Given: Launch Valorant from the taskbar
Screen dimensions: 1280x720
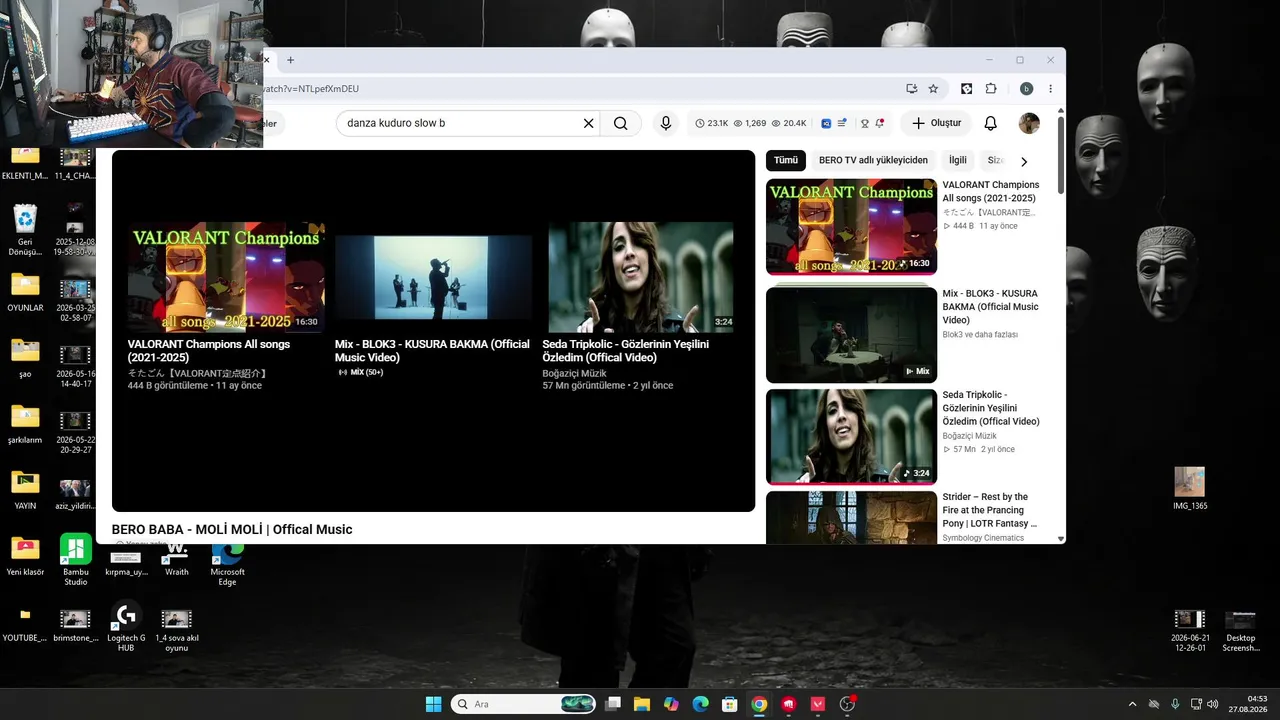Looking at the screenshot, I should 818,704.
